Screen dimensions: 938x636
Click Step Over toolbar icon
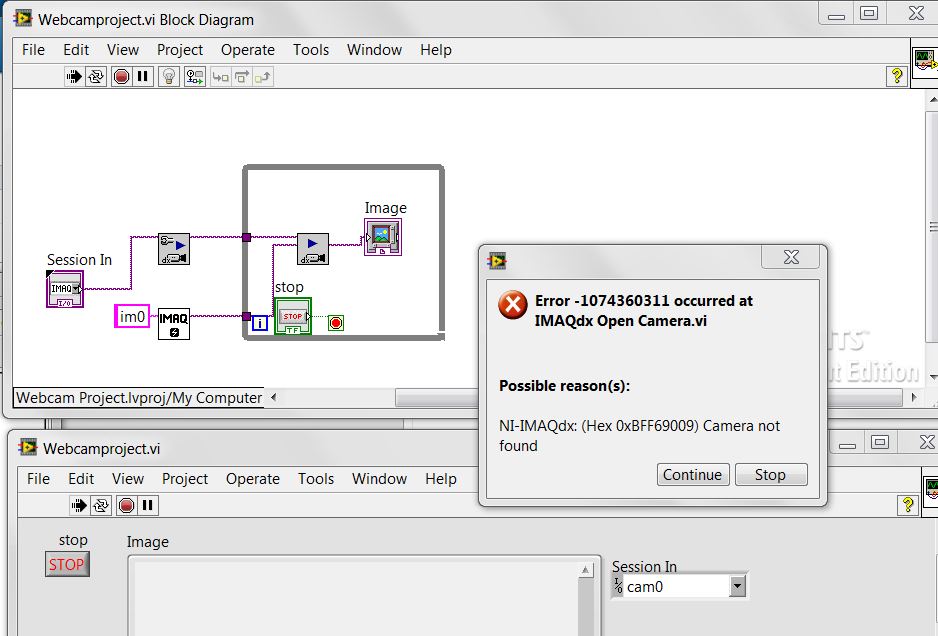[x=242, y=77]
